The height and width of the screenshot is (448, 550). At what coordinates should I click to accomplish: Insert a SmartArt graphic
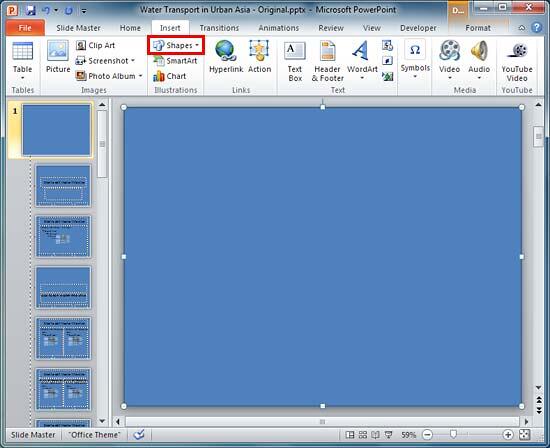175,61
